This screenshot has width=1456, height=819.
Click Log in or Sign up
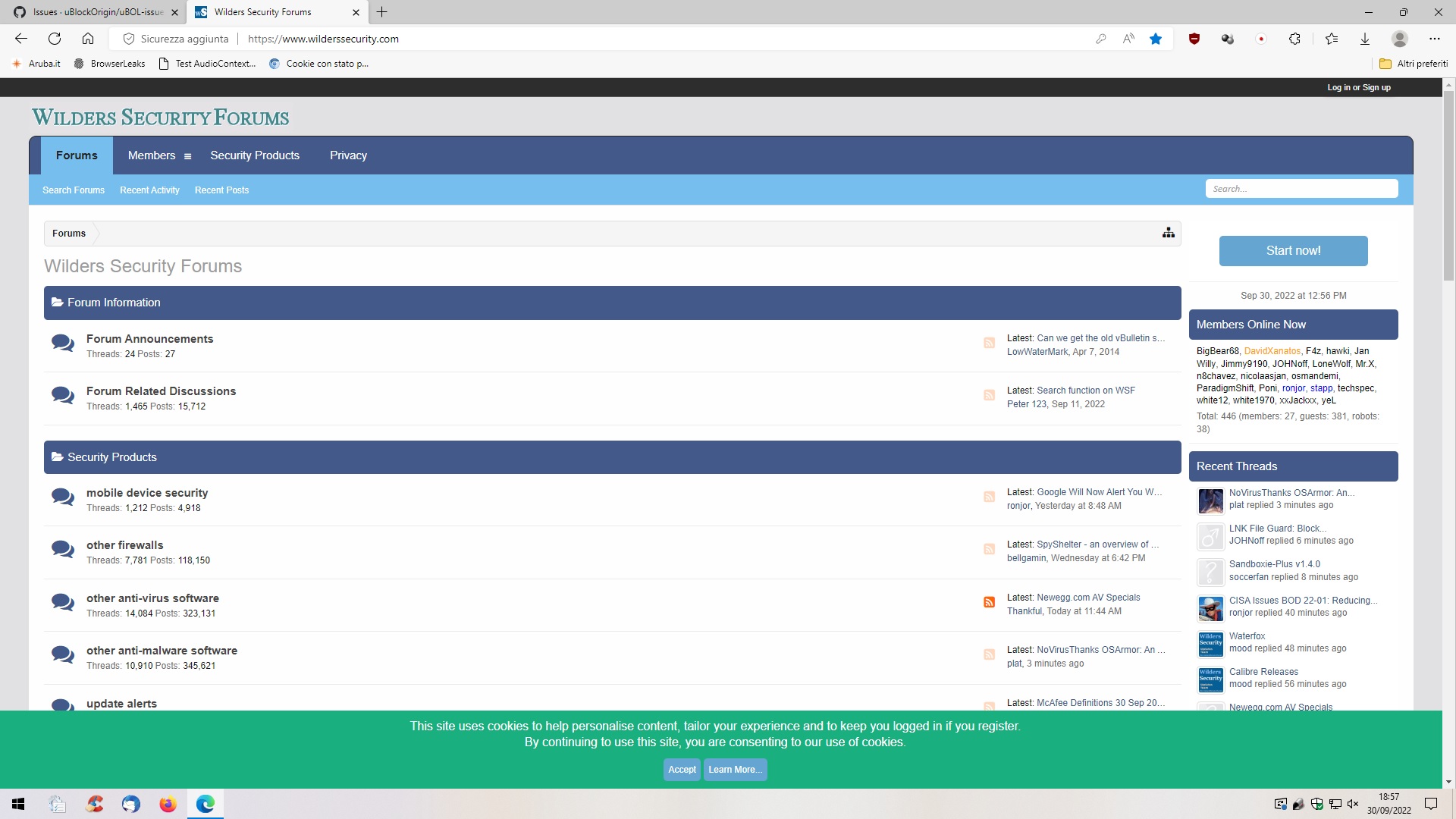click(x=1359, y=87)
